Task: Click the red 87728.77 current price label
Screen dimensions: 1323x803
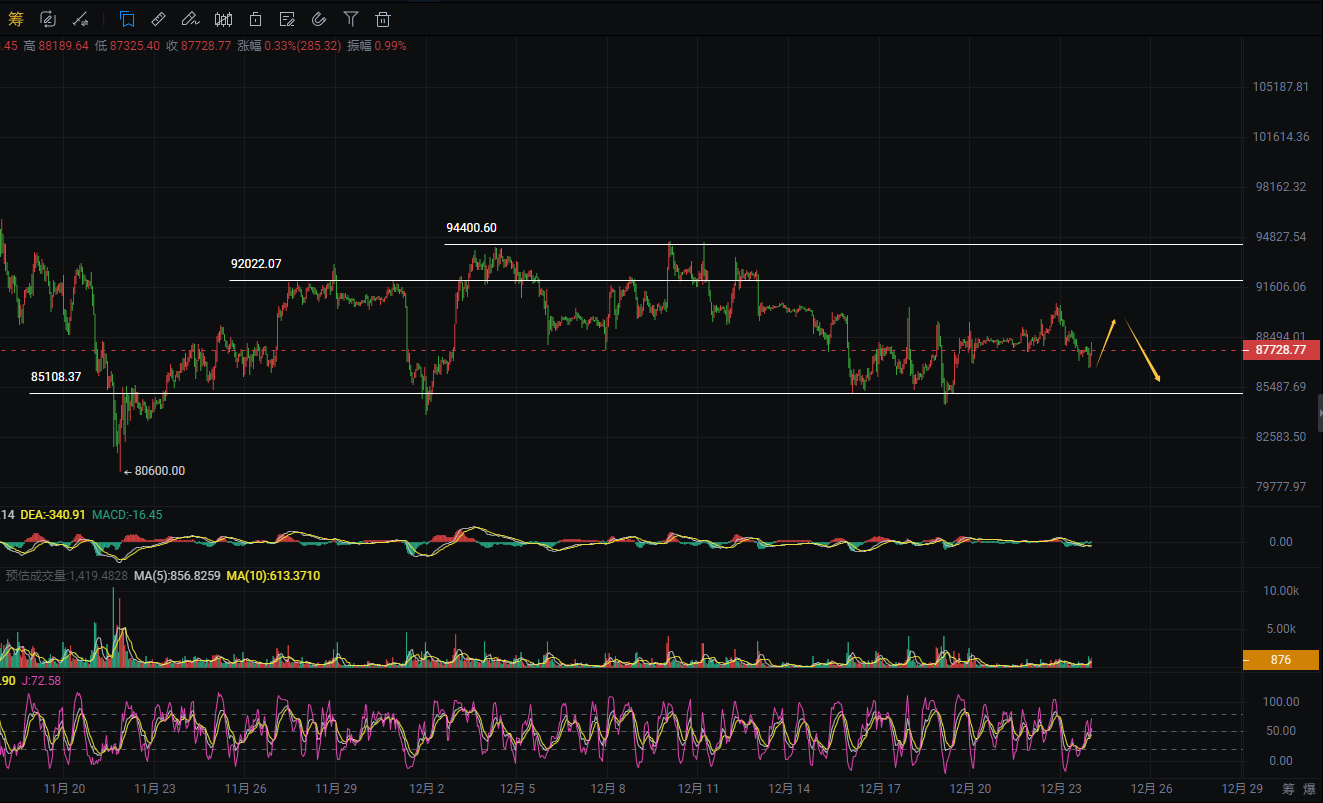Action: (1281, 350)
